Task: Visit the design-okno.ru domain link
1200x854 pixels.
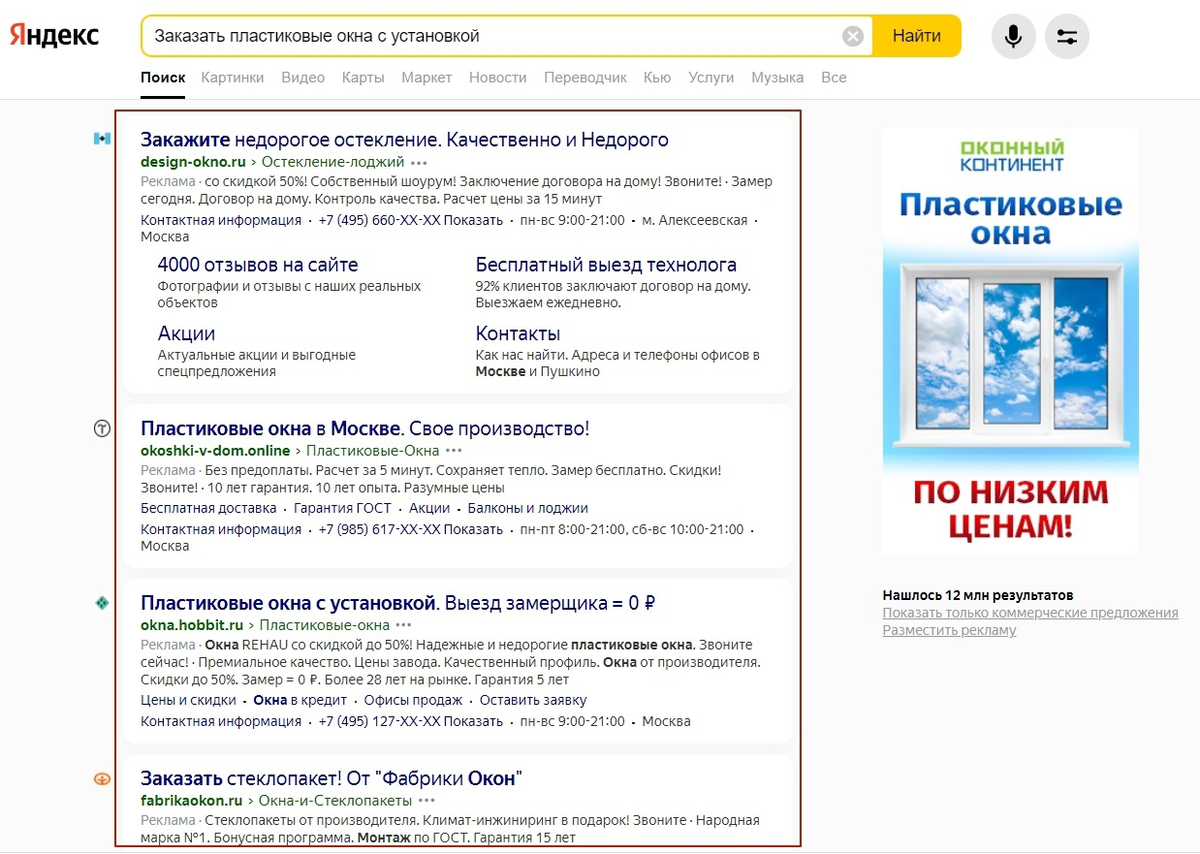Action: pyautogui.click(x=193, y=162)
